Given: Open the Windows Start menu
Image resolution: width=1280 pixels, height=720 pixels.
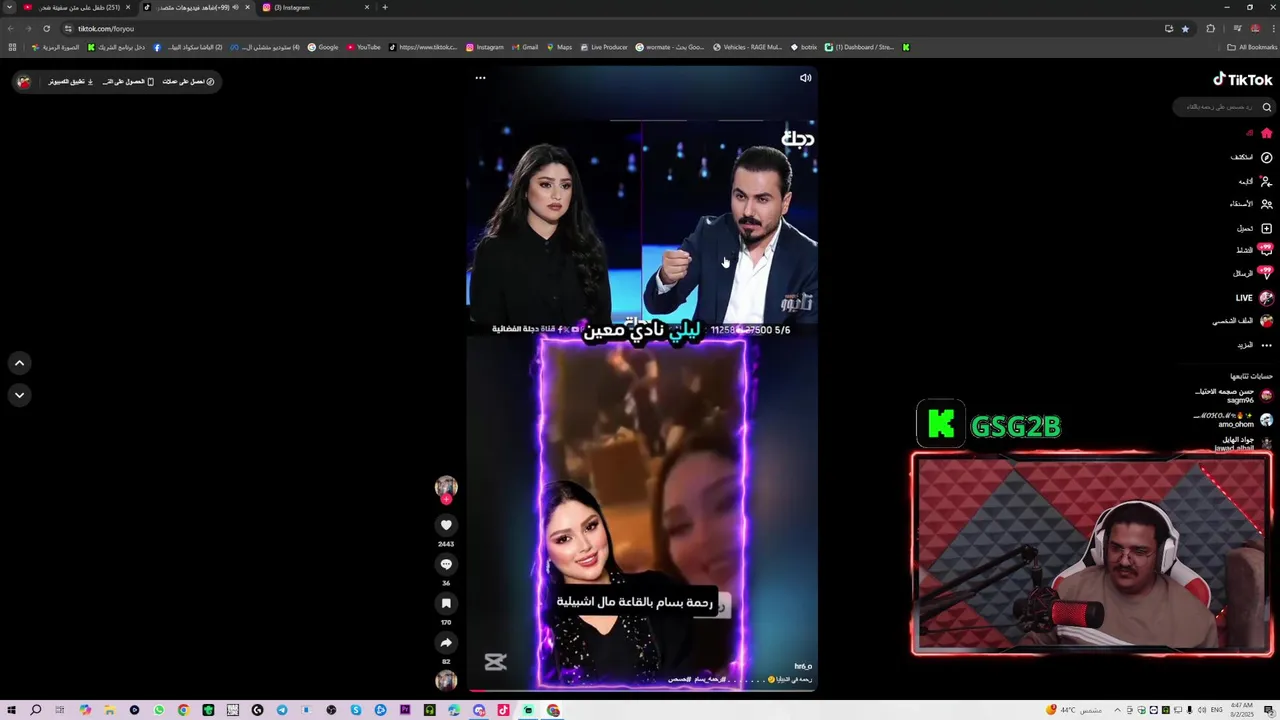Looking at the screenshot, I should click(12, 710).
